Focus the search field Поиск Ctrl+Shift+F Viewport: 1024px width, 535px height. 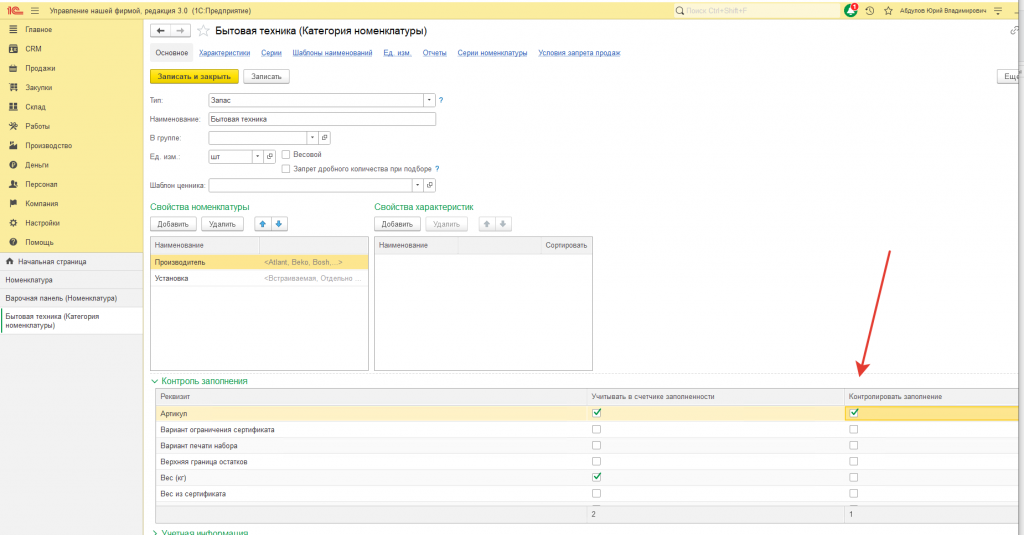757,10
